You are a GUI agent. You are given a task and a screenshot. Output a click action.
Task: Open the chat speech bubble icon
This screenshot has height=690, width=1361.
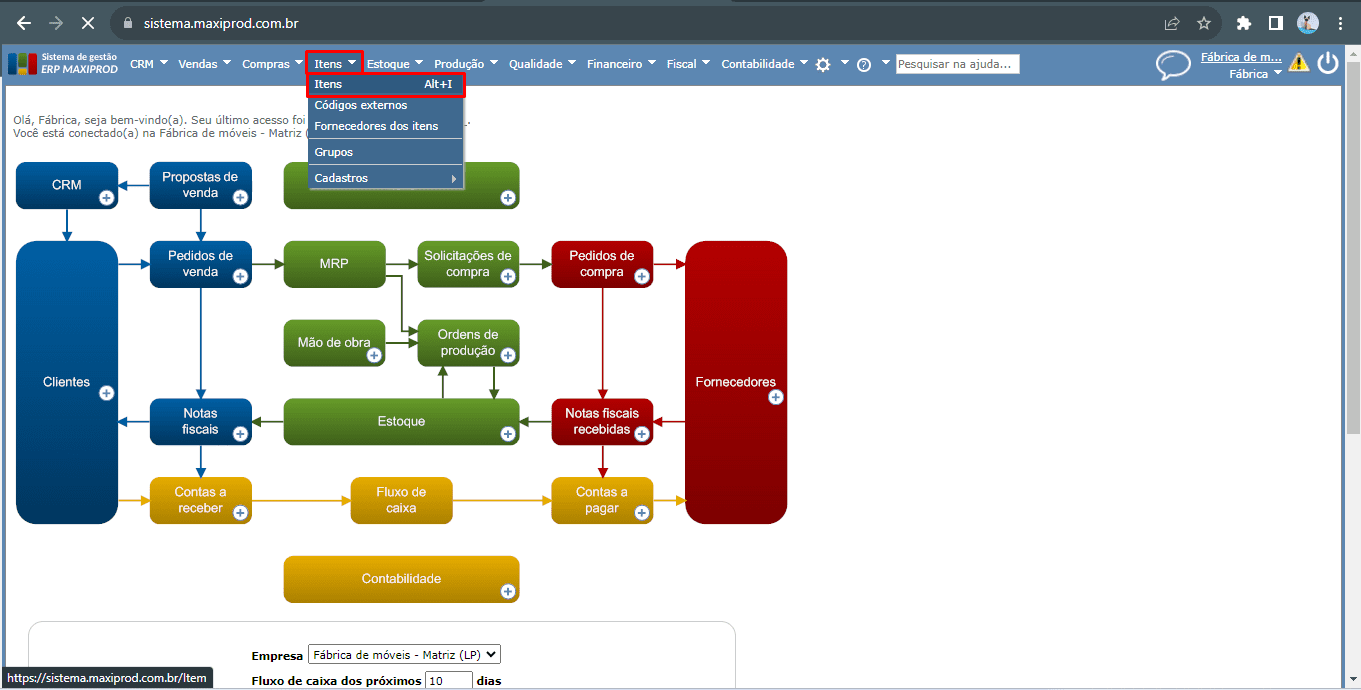(1173, 65)
